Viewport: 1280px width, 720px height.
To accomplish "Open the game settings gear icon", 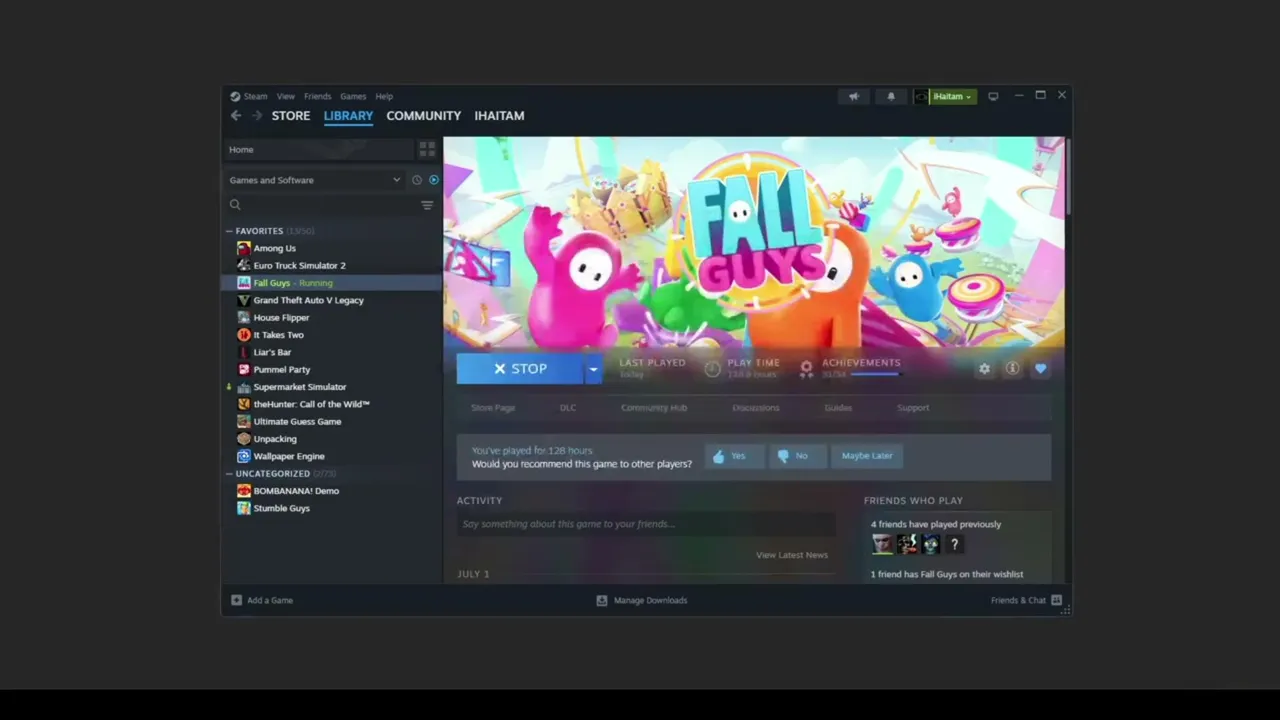I will coord(985,369).
